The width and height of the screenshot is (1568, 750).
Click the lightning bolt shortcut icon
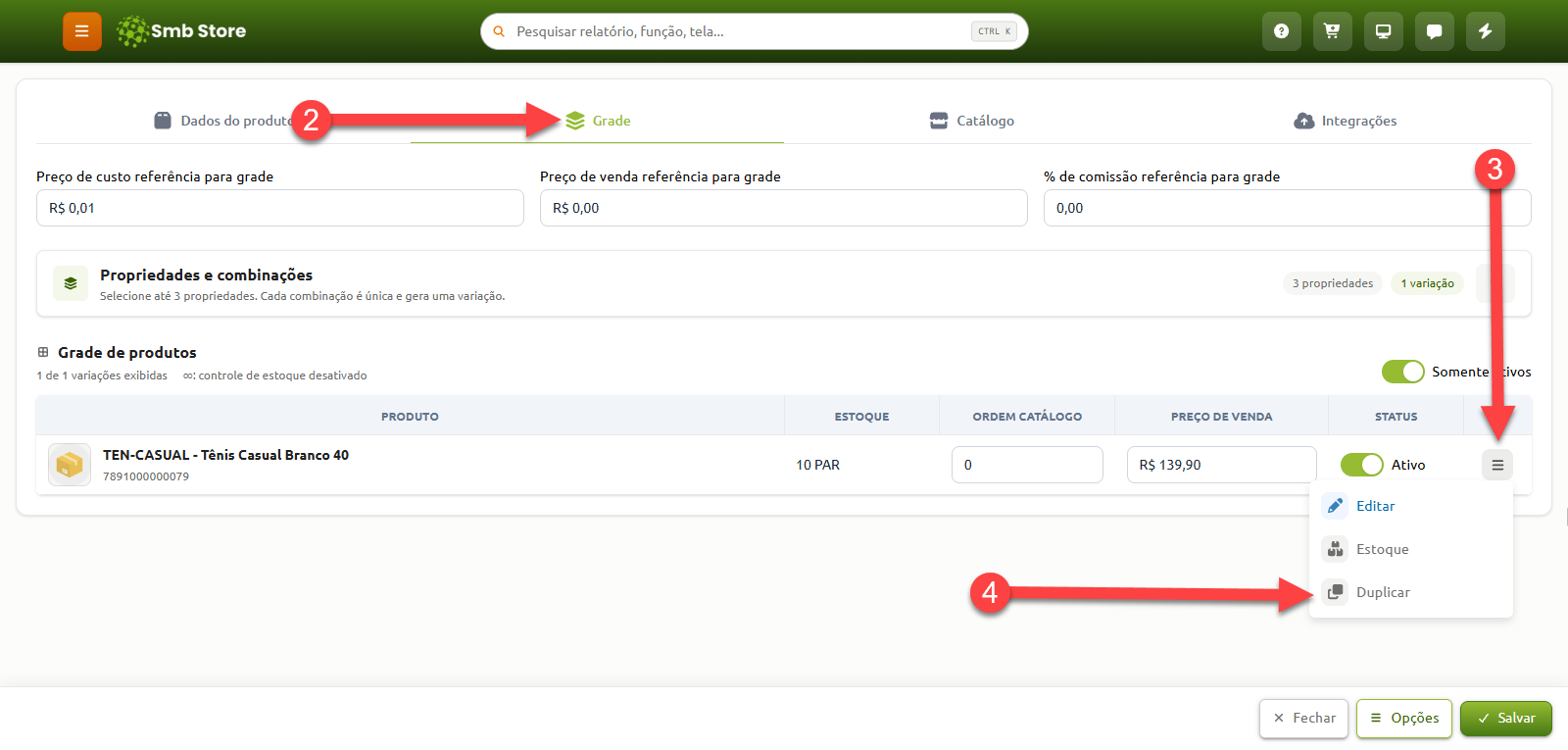pyautogui.click(x=1485, y=31)
